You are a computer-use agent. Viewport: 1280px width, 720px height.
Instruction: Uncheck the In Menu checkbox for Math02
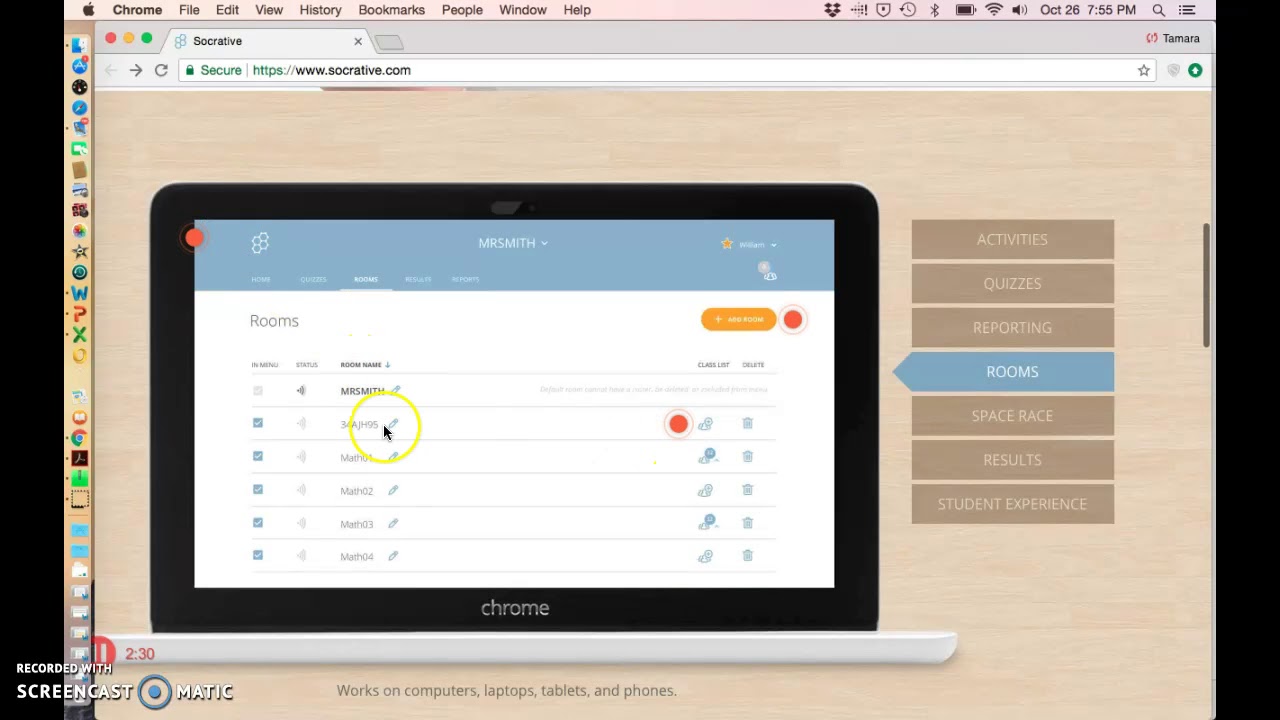(258, 489)
